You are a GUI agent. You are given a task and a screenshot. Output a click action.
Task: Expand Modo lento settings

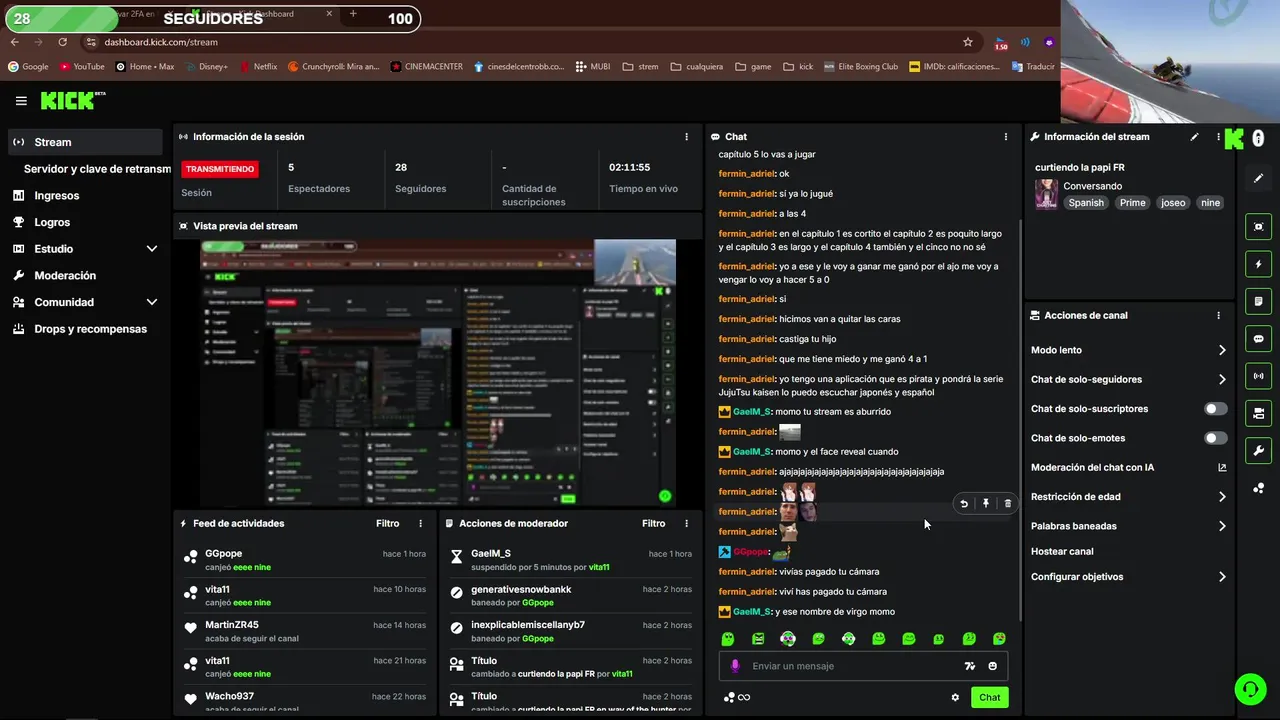click(1222, 350)
